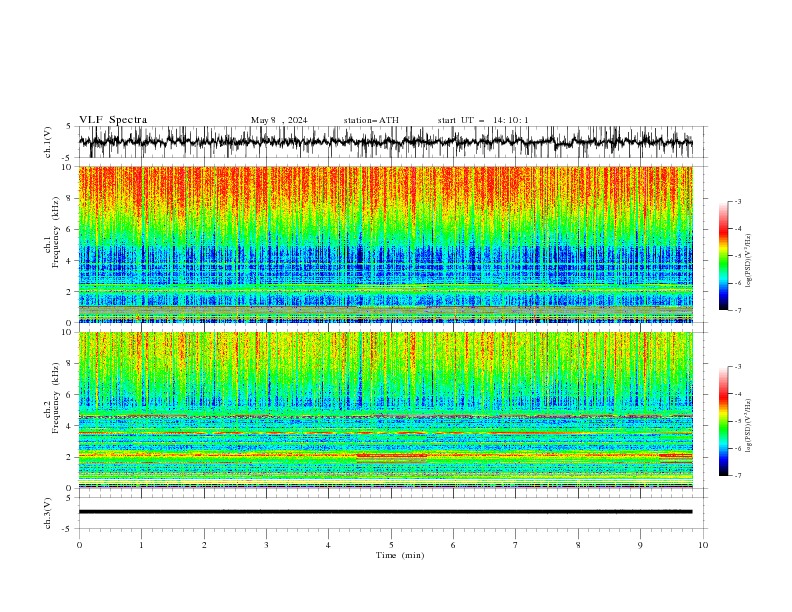
Task: Click the '6' kHz tick on ch.2 axis
Action: (x=70, y=394)
